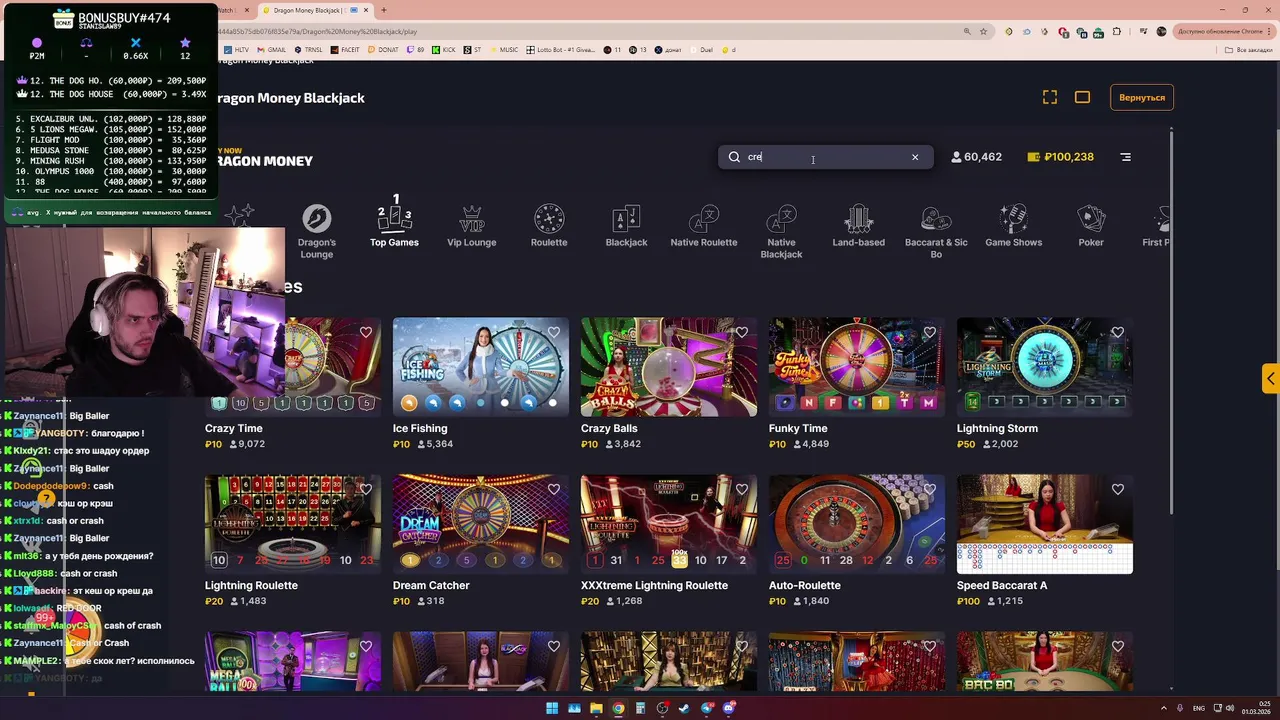
Task: Open the Land-based category
Action: click(x=858, y=226)
